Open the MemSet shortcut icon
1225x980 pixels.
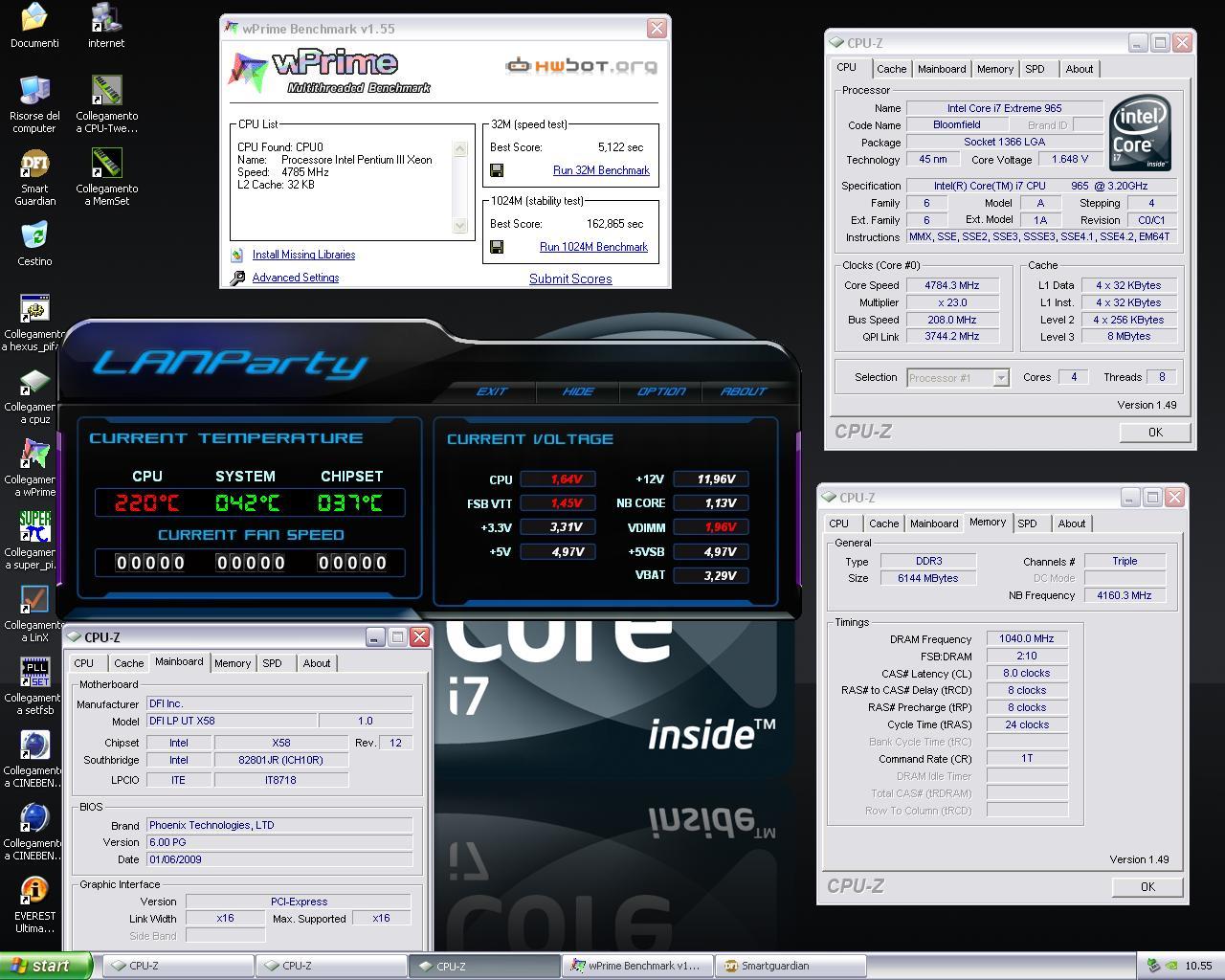(106, 164)
